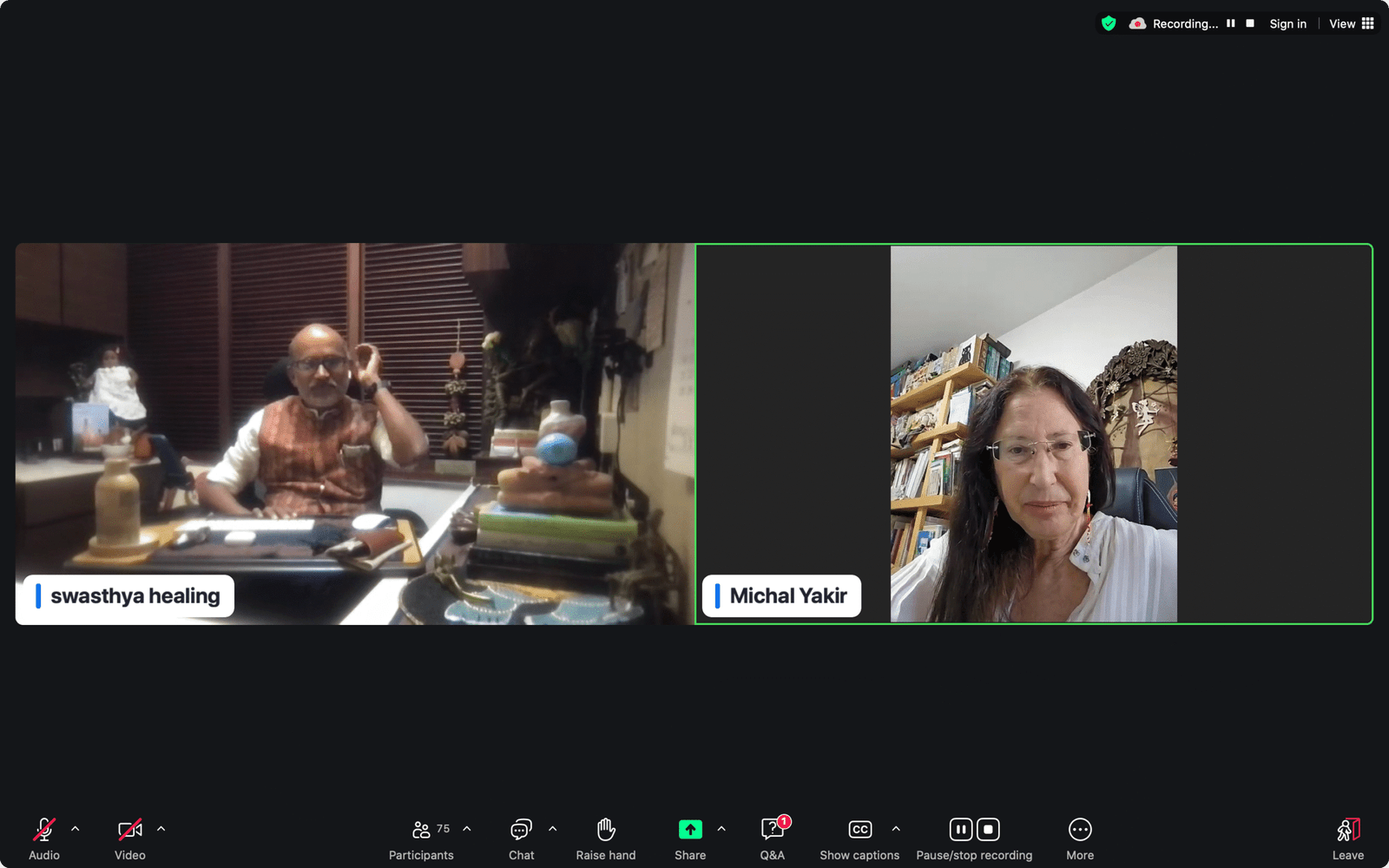Pause recording from bottom toolbar

961,830
